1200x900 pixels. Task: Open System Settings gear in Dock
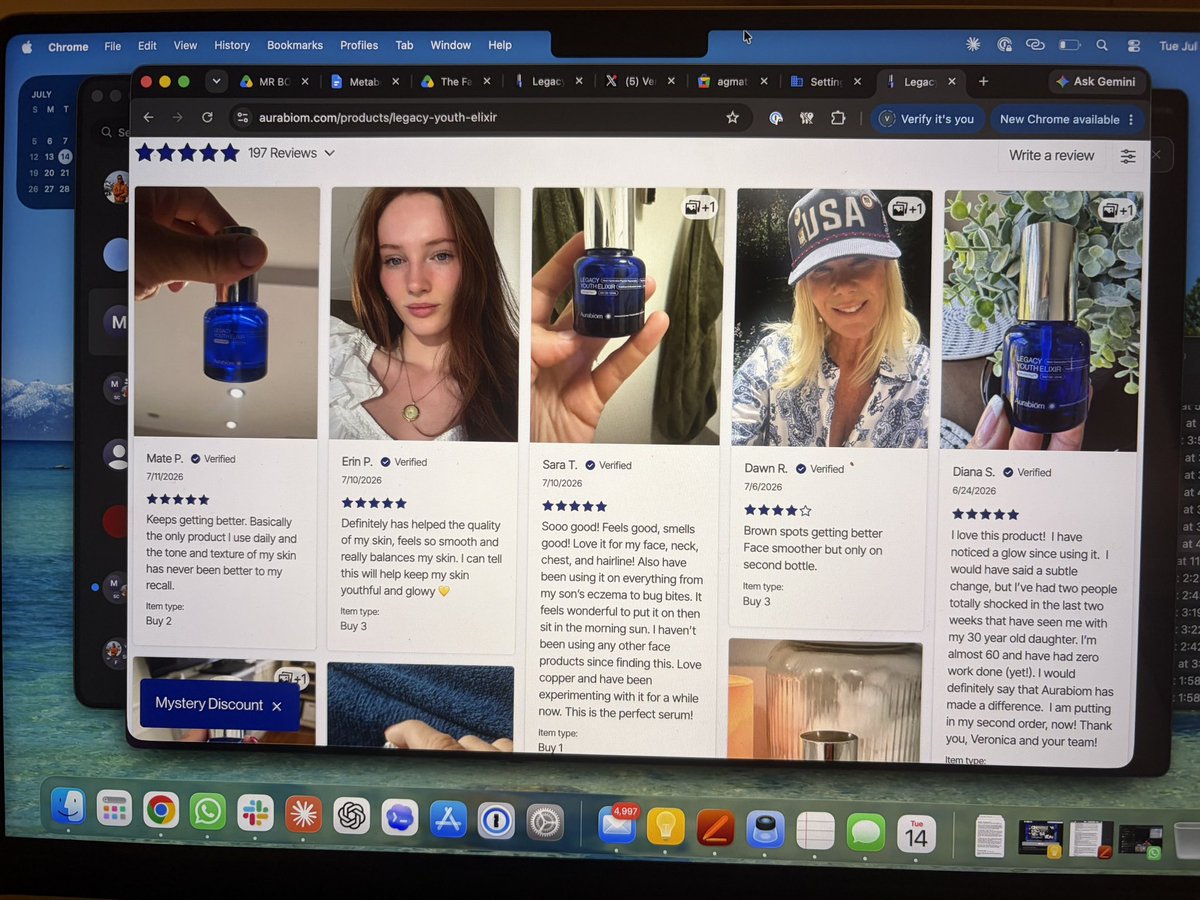tap(545, 823)
